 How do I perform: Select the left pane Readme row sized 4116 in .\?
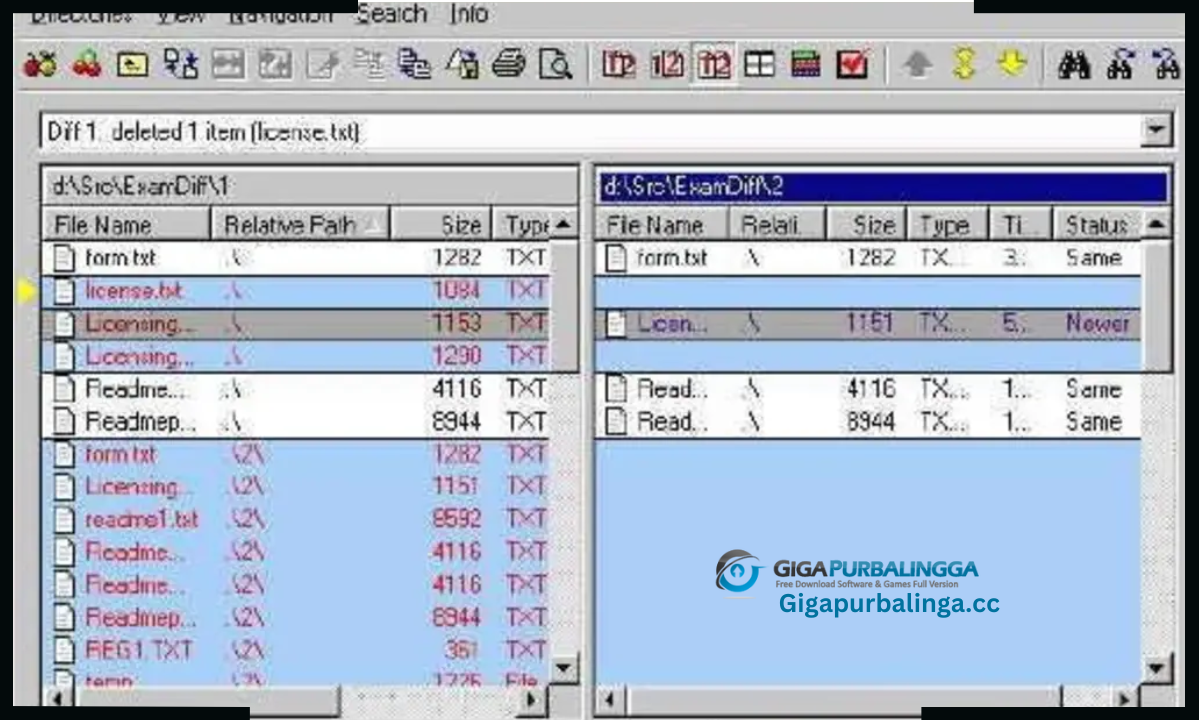point(296,389)
